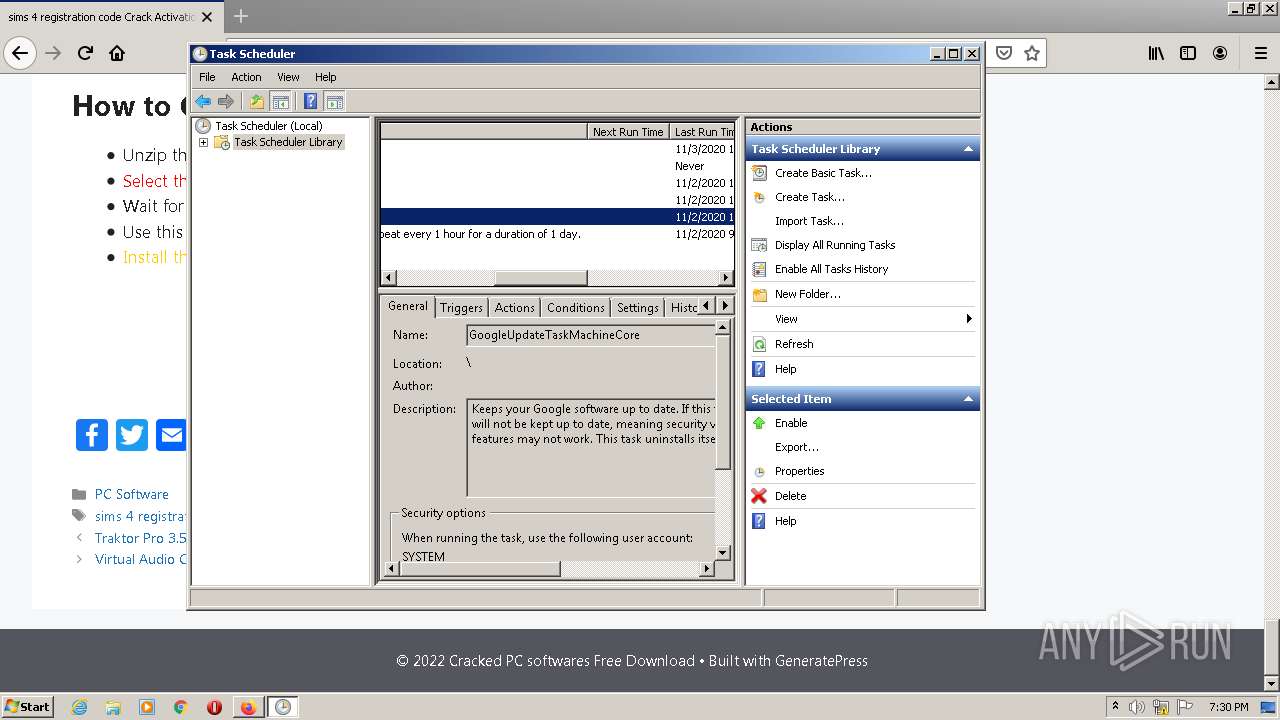The image size is (1280, 720).
Task: Collapse the Task Scheduler Library actions section
Action: coord(968,149)
